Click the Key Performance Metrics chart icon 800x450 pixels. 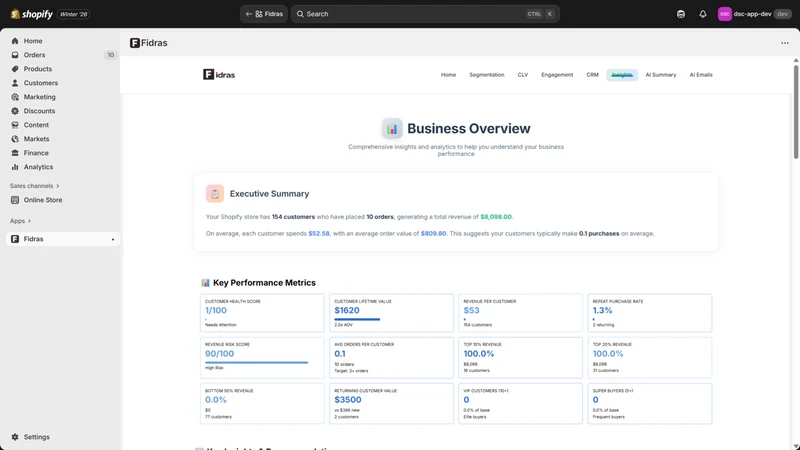point(205,283)
